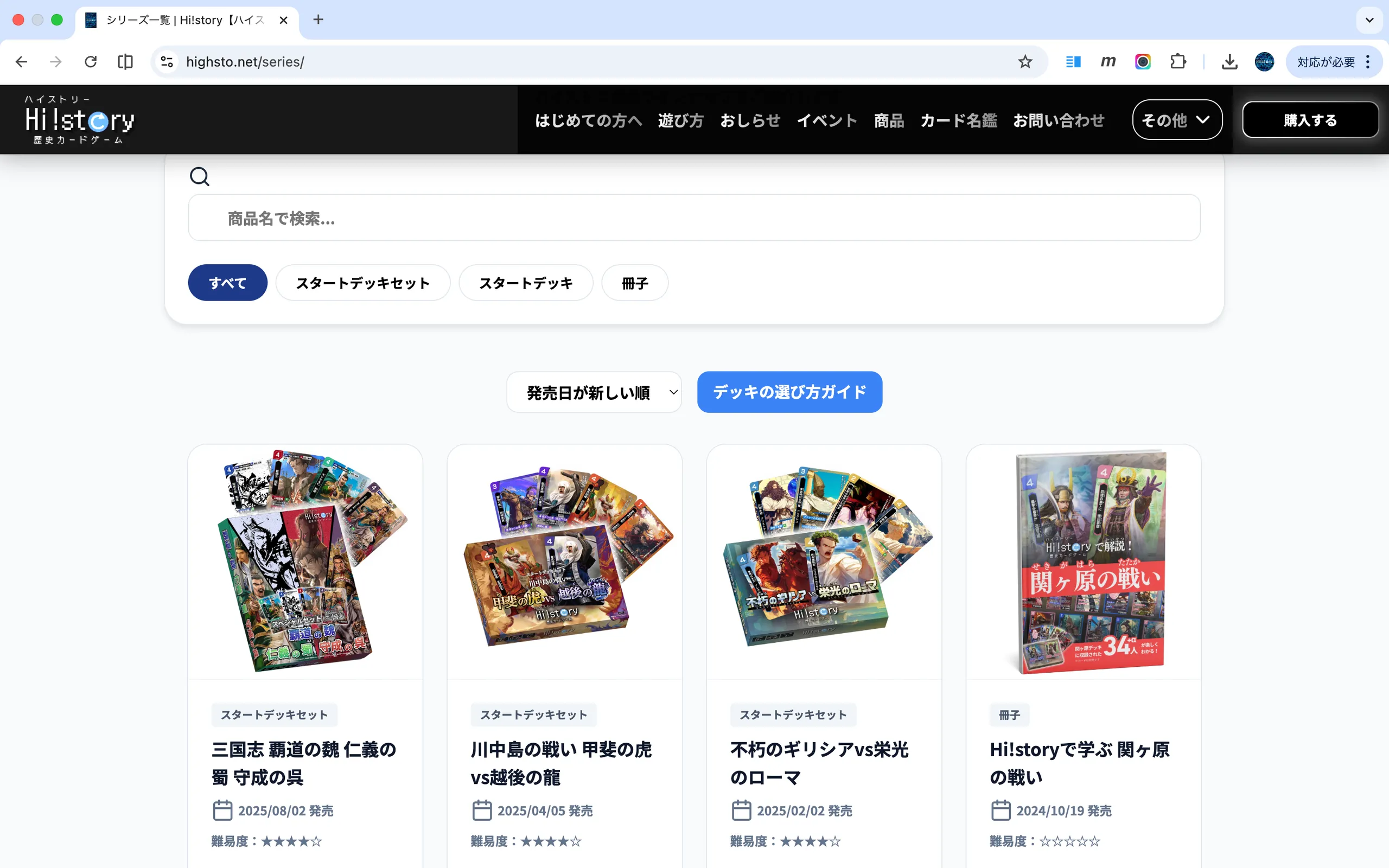
Task: Click the calendar icon for 2025/08/02
Action: [x=222, y=810]
